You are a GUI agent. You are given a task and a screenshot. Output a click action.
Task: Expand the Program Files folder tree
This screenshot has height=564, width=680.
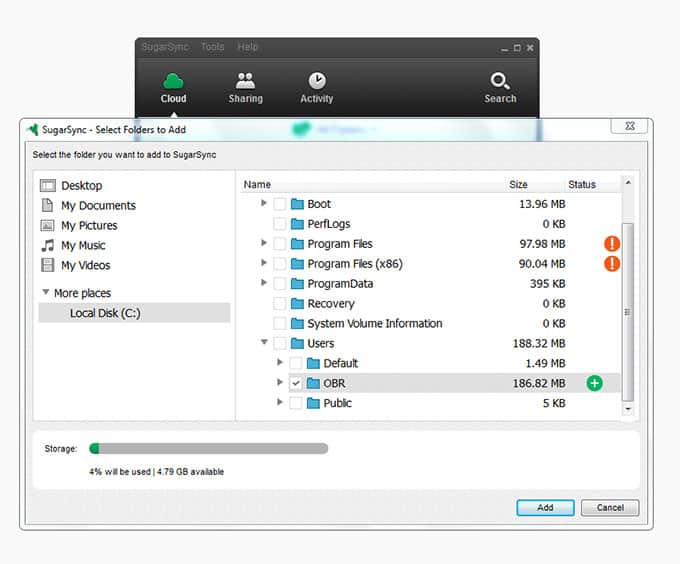click(264, 243)
